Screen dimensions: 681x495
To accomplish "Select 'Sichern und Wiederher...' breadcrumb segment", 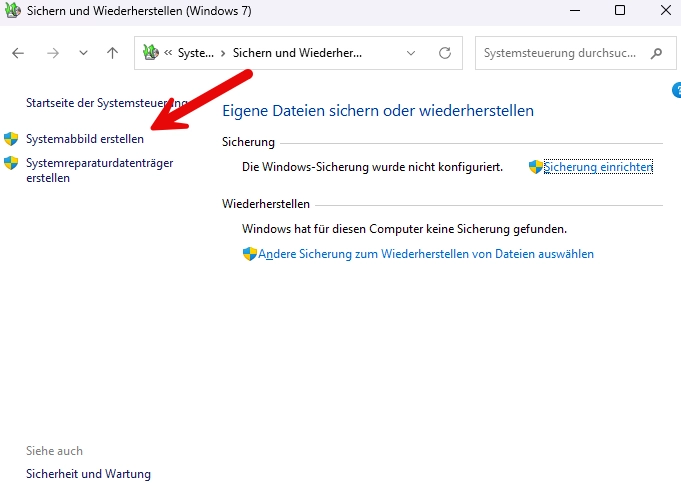I will (298, 53).
